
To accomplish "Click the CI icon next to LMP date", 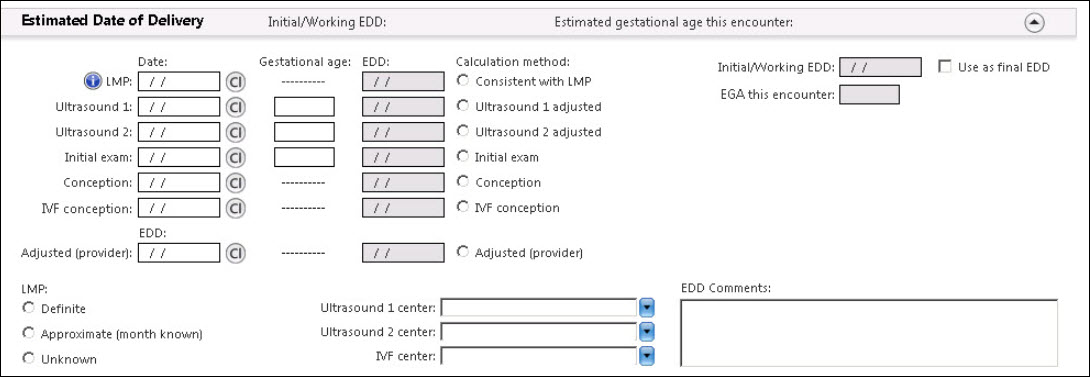I will point(236,82).
